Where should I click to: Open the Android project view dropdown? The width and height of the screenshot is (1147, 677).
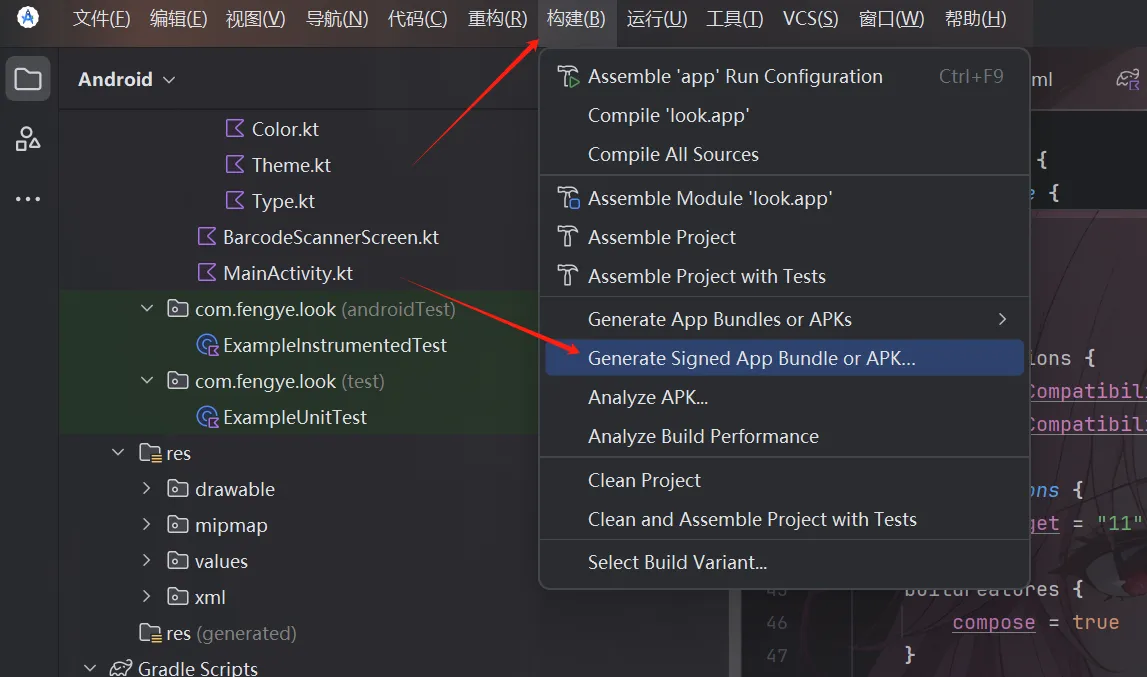[167, 78]
